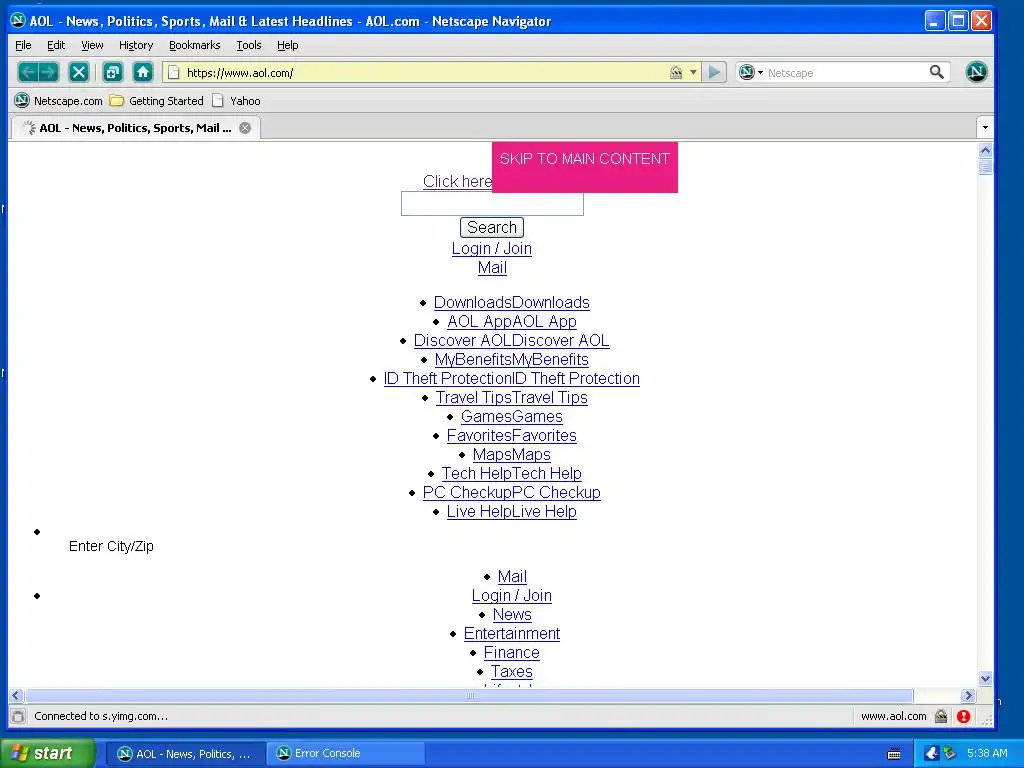The height and width of the screenshot is (768, 1024).
Task: Click the red error alert status icon
Action: point(963,716)
